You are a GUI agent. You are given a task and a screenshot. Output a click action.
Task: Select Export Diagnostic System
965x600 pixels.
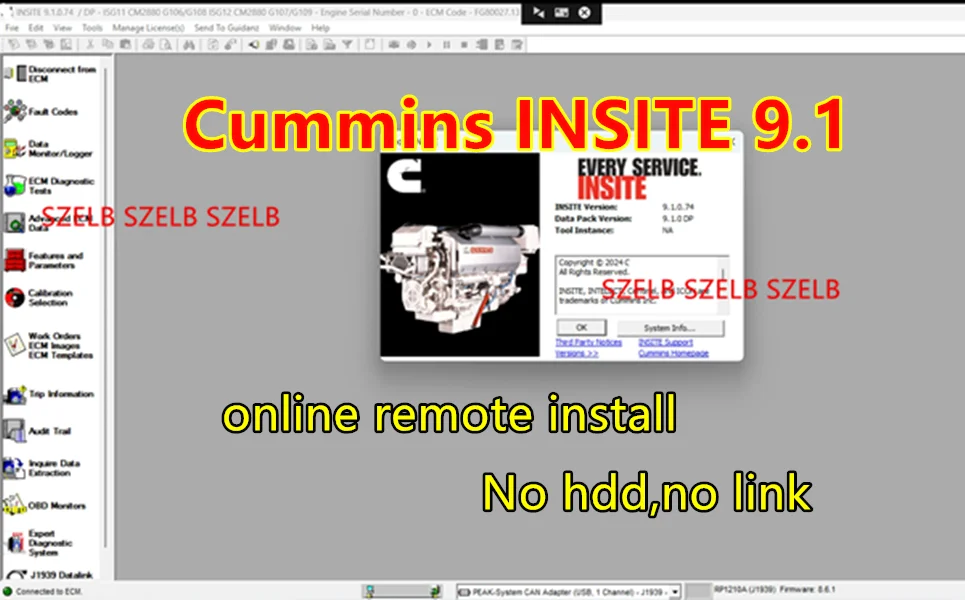pos(38,543)
